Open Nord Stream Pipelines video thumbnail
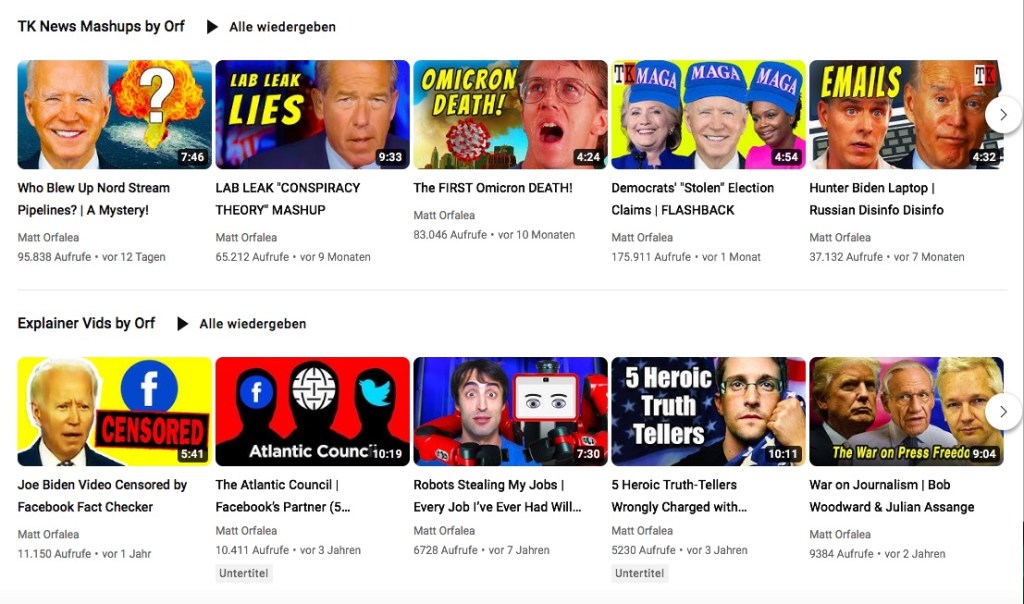The image size is (1024, 604). click(x=115, y=115)
